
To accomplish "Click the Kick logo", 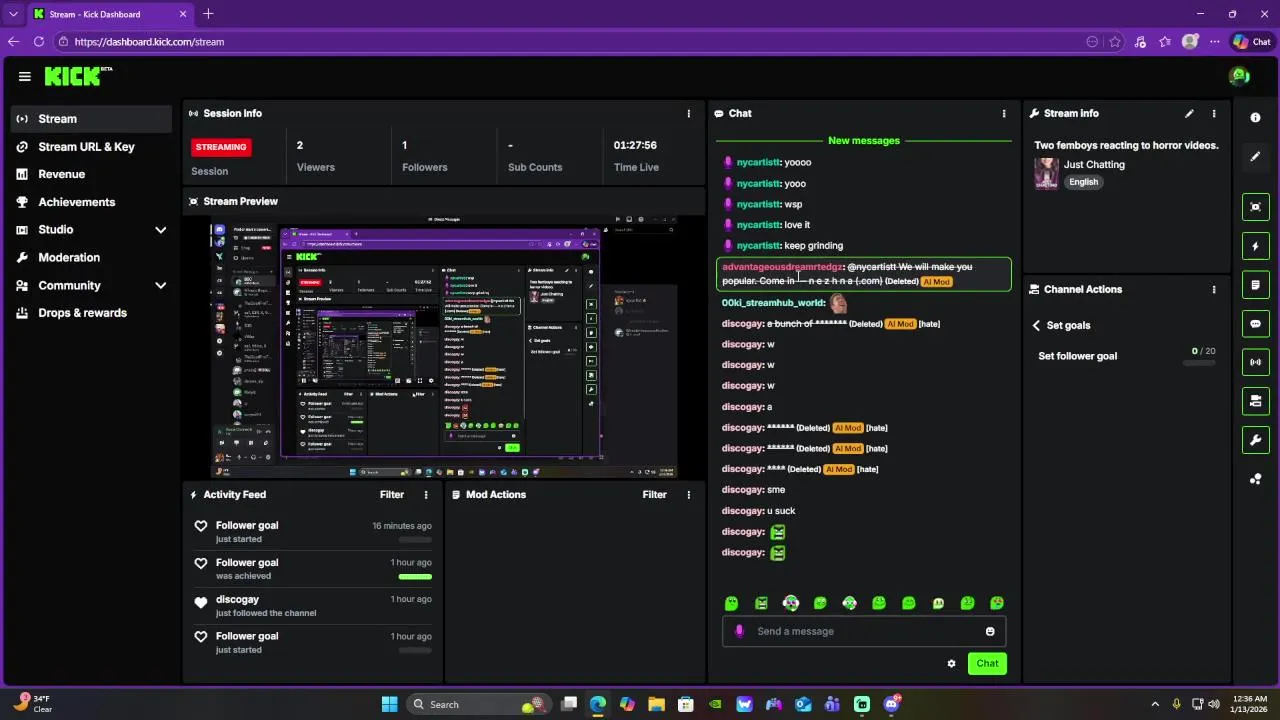I will (78, 76).
